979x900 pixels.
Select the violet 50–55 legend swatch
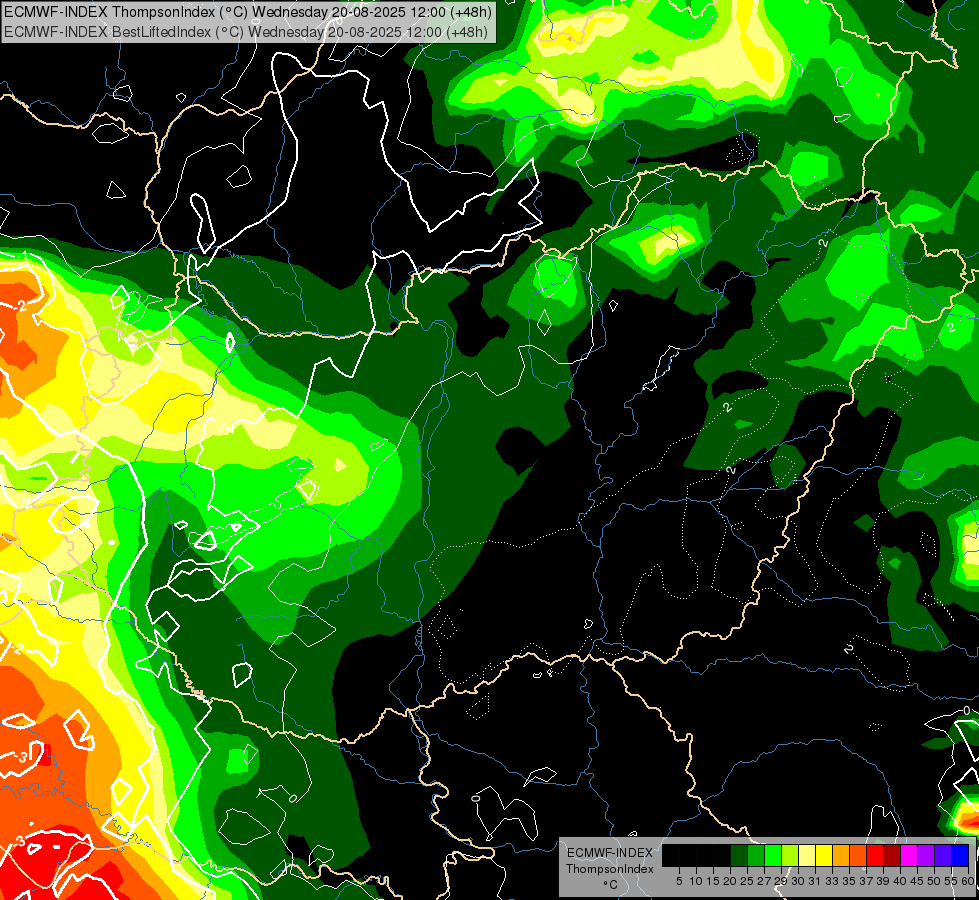[943, 855]
